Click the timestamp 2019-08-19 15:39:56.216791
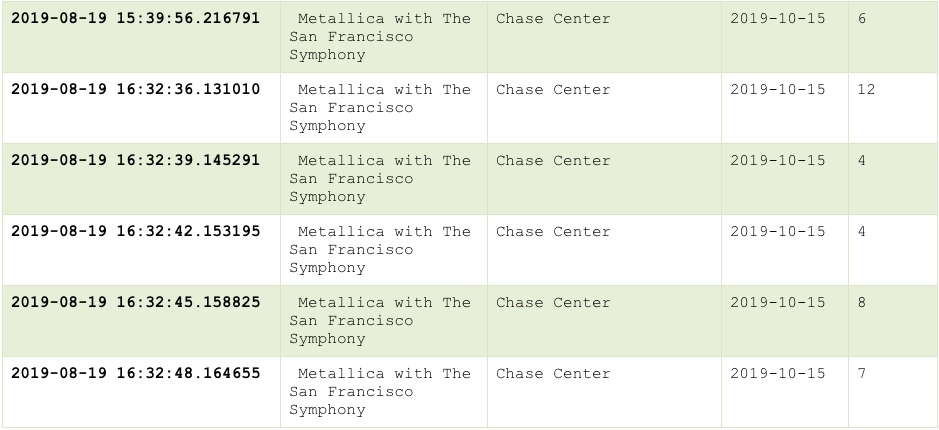This screenshot has height=430, width=939. click(135, 19)
